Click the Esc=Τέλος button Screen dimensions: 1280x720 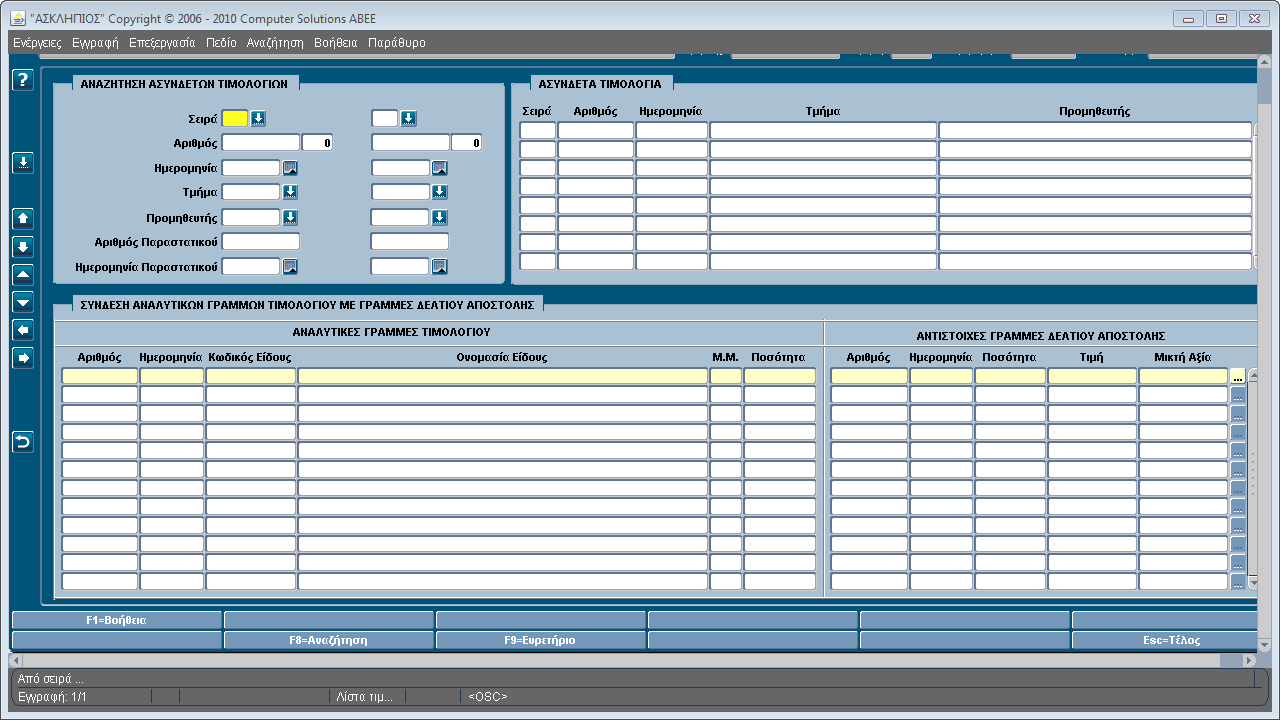tap(1164, 640)
